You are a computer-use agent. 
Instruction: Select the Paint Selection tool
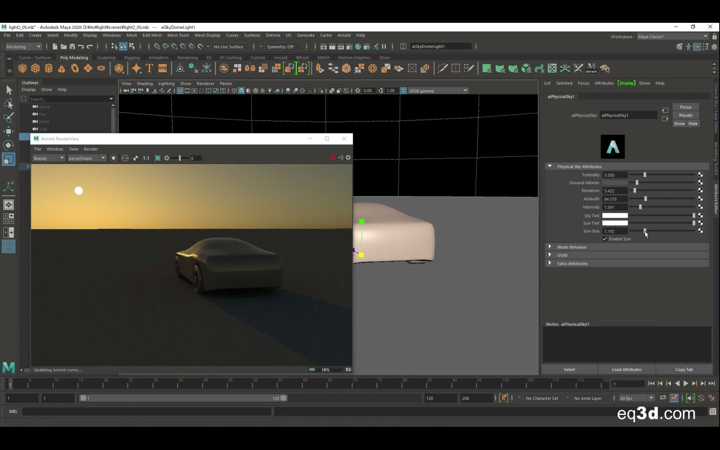(8, 117)
